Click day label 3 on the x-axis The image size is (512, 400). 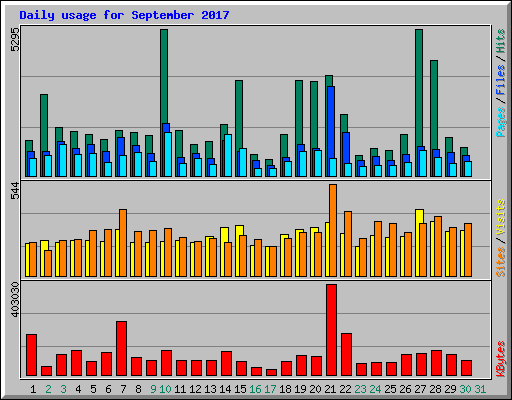pyautogui.click(x=63, y=389)
